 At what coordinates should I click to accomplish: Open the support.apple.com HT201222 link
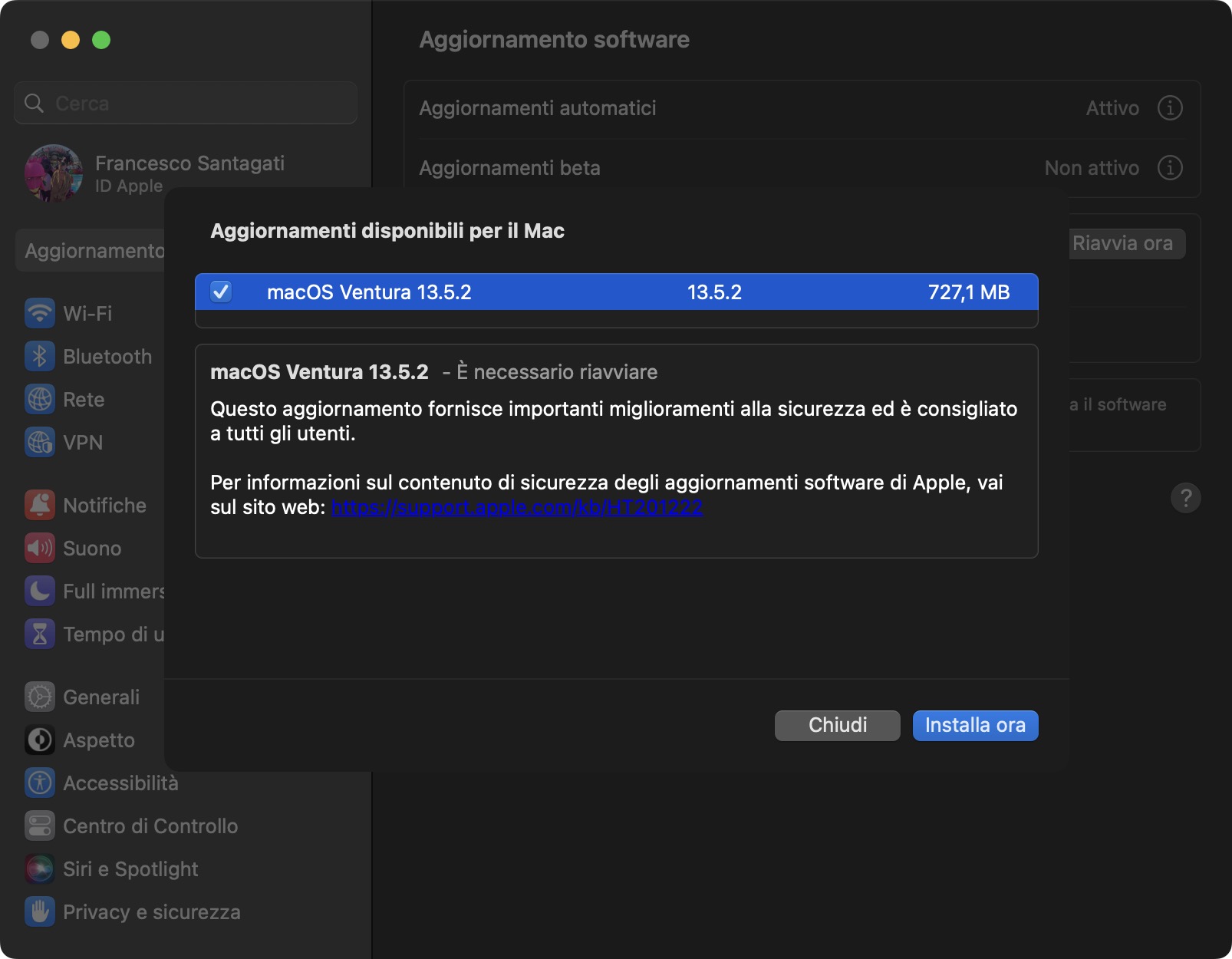click(x=517, y=507)
